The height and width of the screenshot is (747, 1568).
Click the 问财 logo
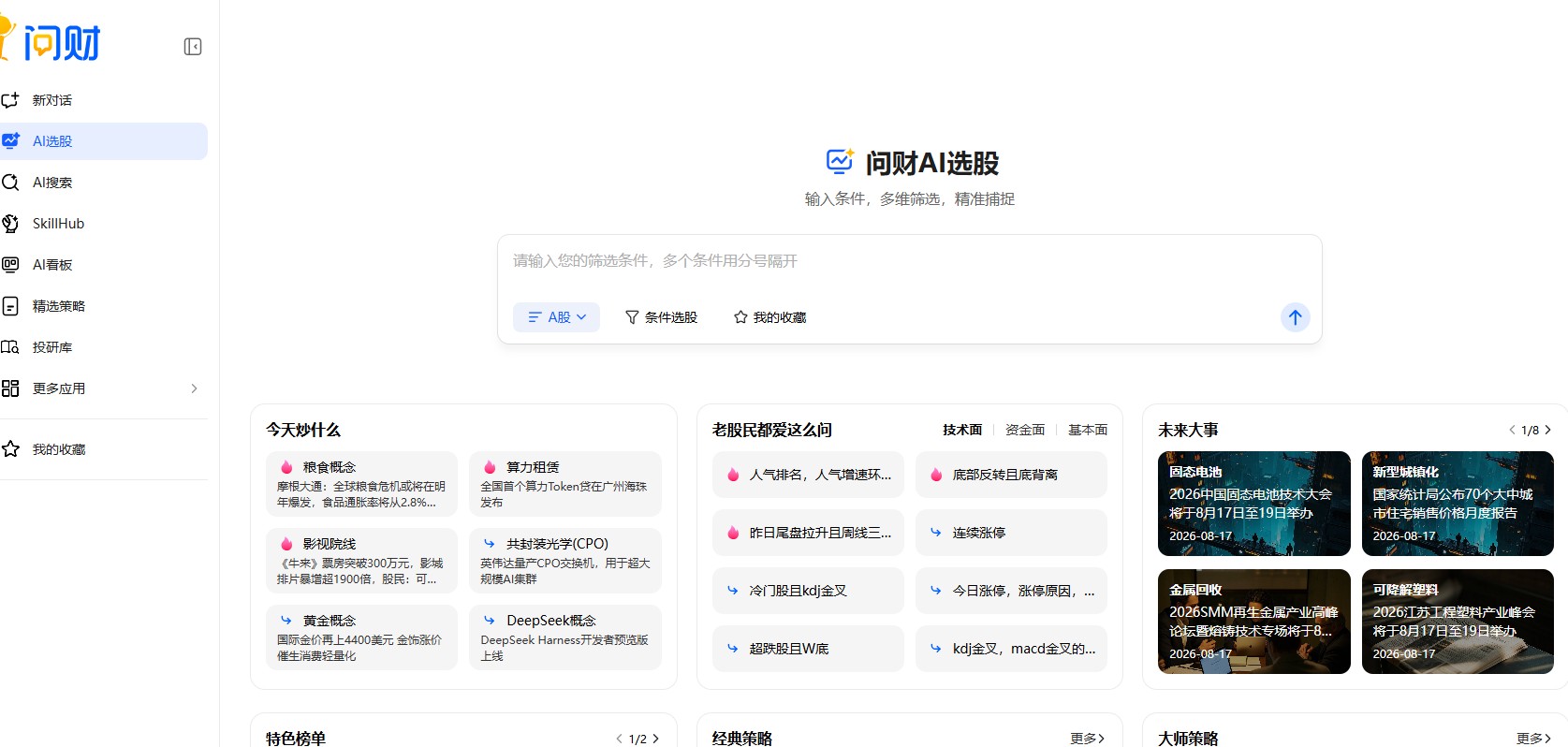(51, 41)
